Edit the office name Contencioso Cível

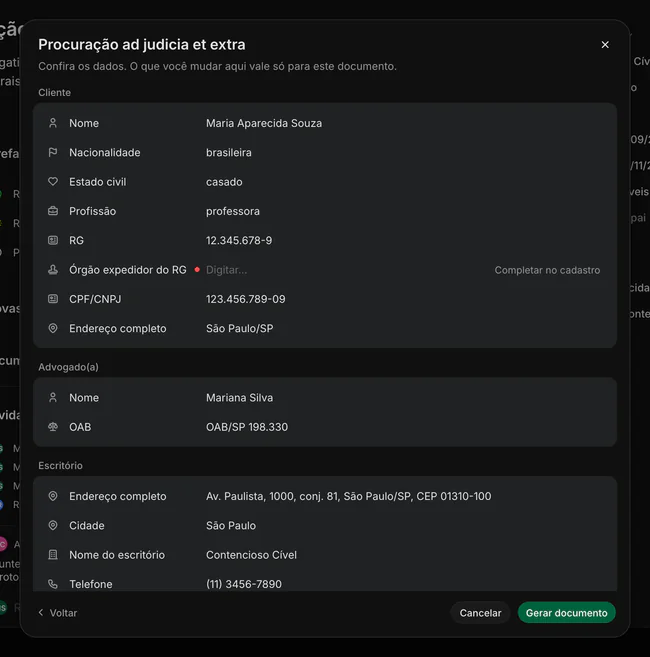[251, 555]
